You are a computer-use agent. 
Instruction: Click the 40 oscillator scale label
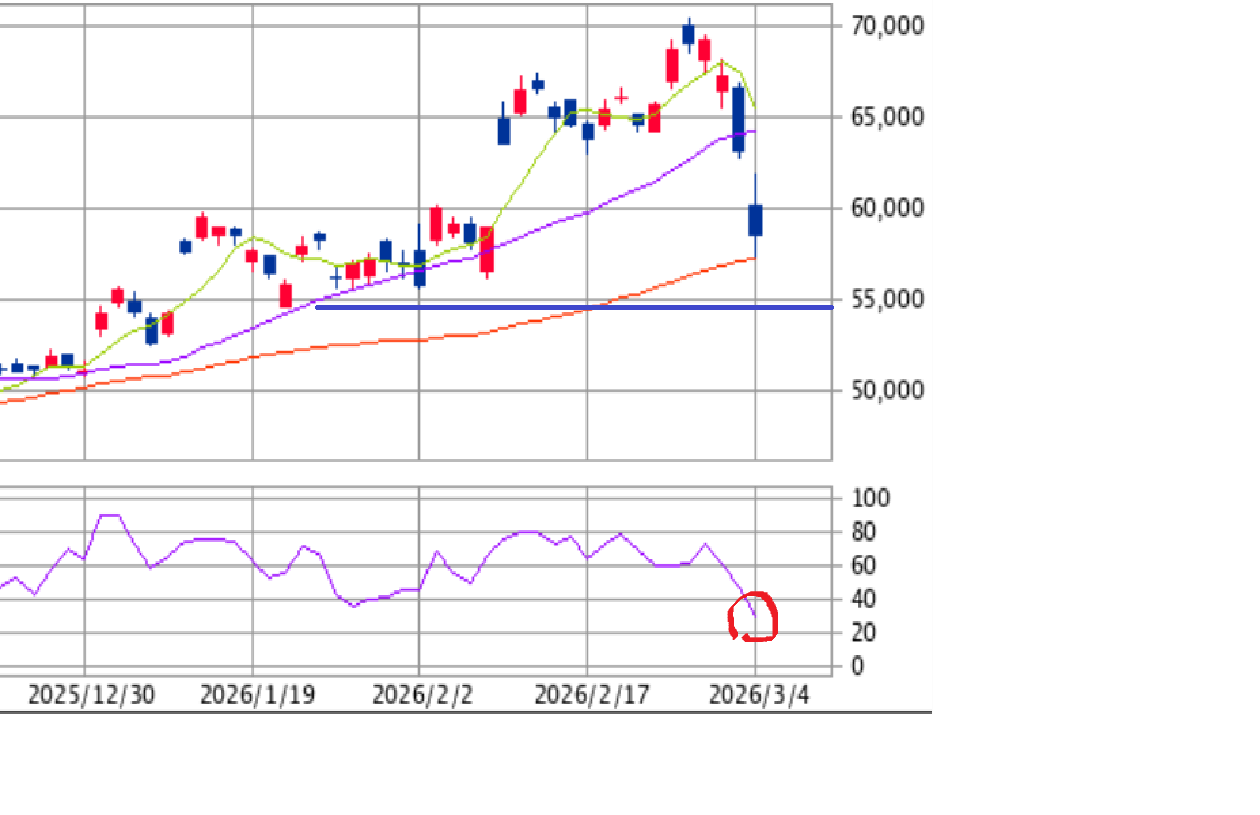click(863, 599)
